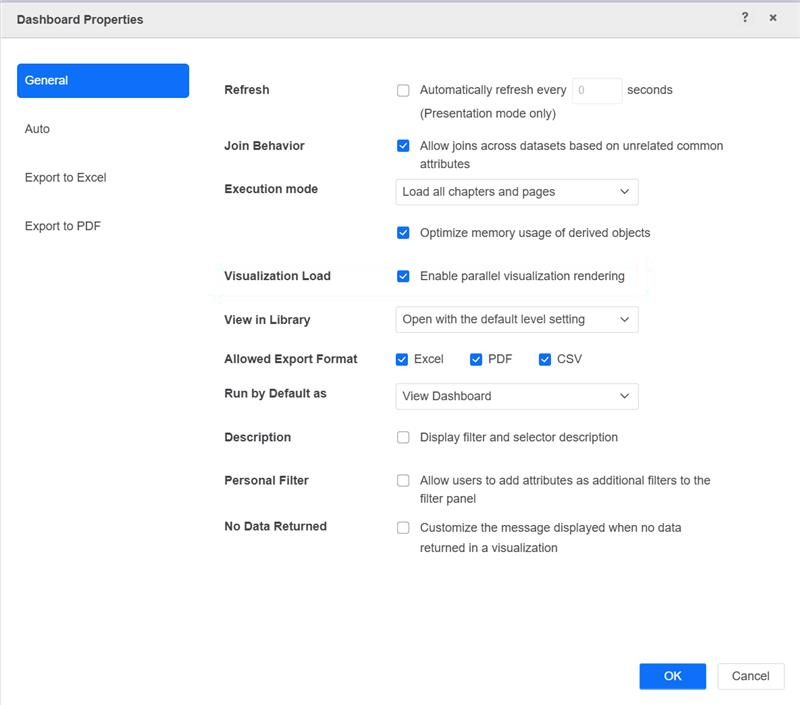Image resolution: width=800 pixels, height=705 pixels.
Task: Open the Export to Excel section
Action: click(x=66, y=178)
